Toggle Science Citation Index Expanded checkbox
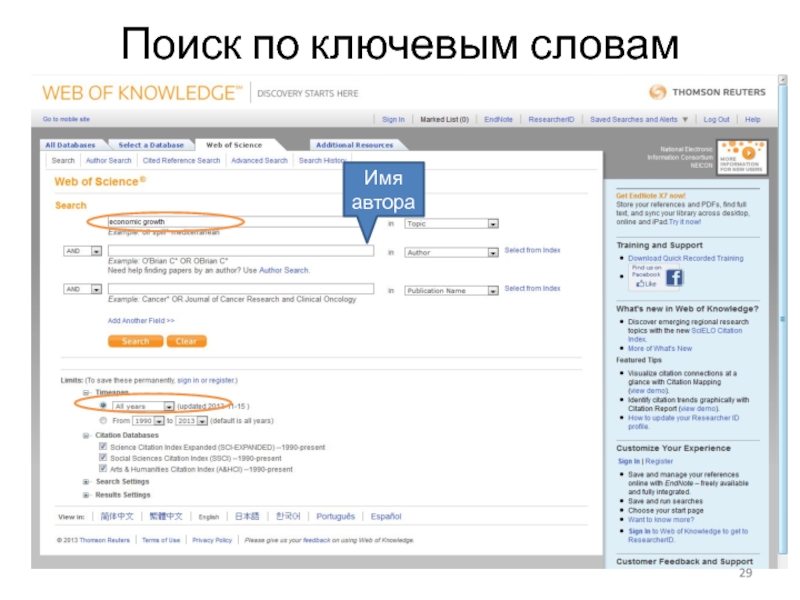The height and width of the screenshot is (600, 800). click(x=103, y=446)
